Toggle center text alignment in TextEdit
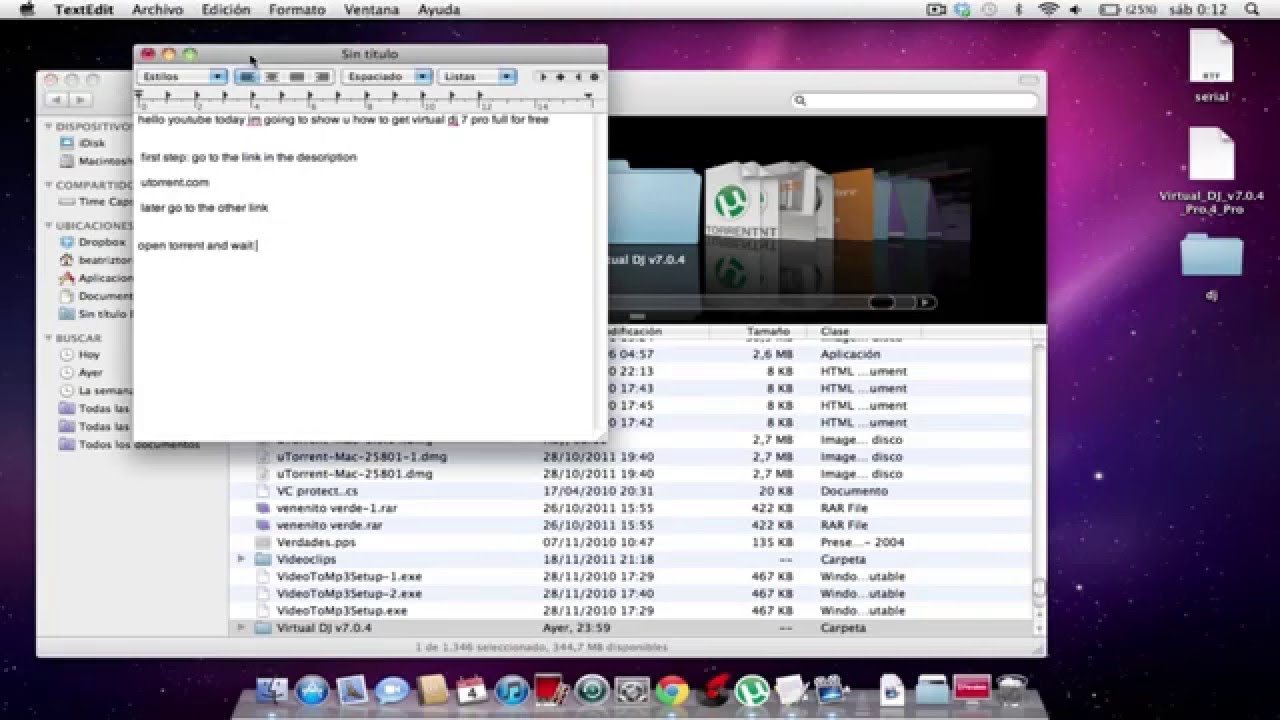This screenshot has height=720, width=1280. [272, 77]
